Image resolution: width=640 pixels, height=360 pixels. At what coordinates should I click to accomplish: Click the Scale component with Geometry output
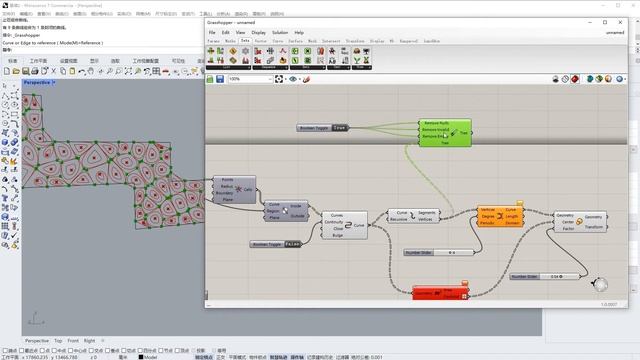coord(580,222)
